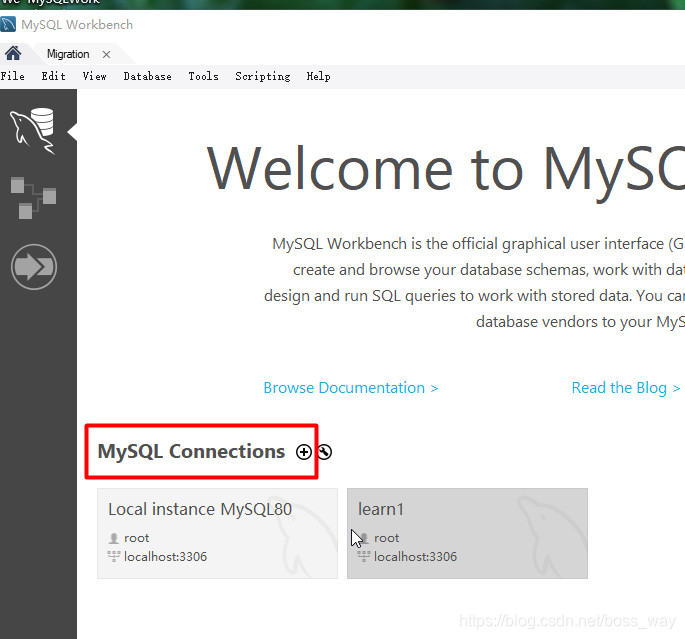Click root user on learn1 tile
The height and width of the screenshot is (639, 685).
[387, 538]
